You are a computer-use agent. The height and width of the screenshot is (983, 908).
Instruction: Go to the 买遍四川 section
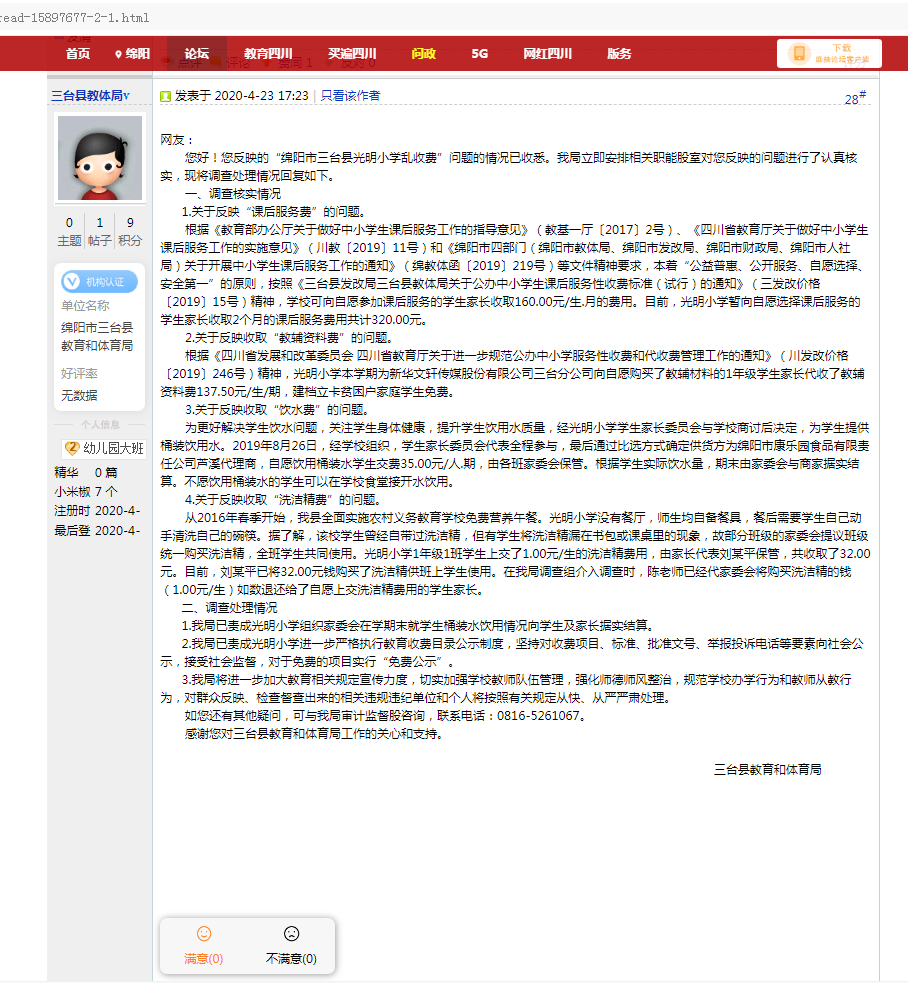tap(352, 54)
